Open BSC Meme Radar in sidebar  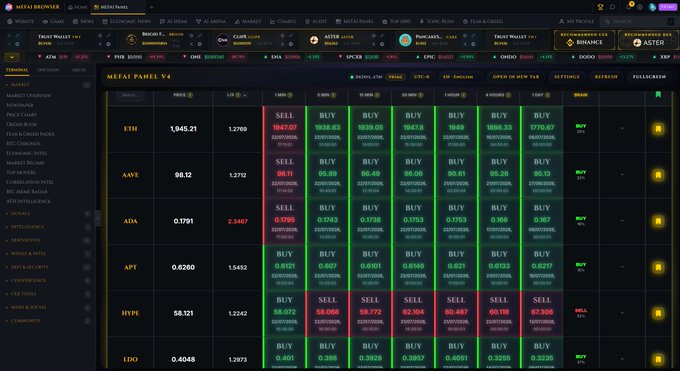[x=26, y=191]
